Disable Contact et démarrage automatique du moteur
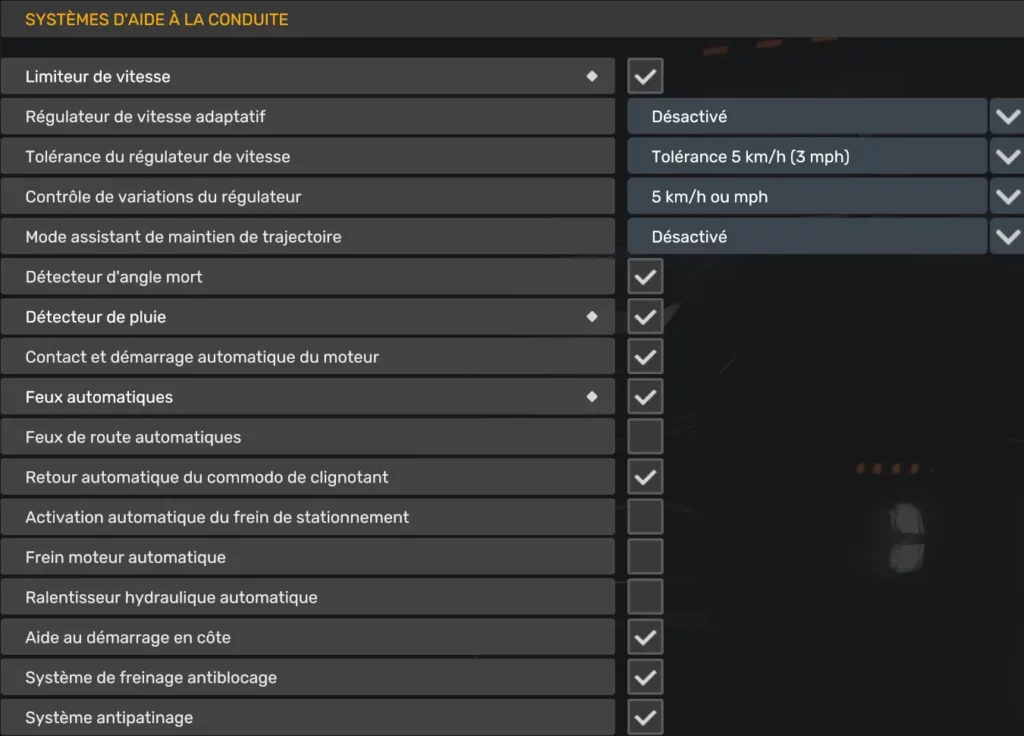Viewport: 1024px width, 736px height. click(x=645, y=357)
